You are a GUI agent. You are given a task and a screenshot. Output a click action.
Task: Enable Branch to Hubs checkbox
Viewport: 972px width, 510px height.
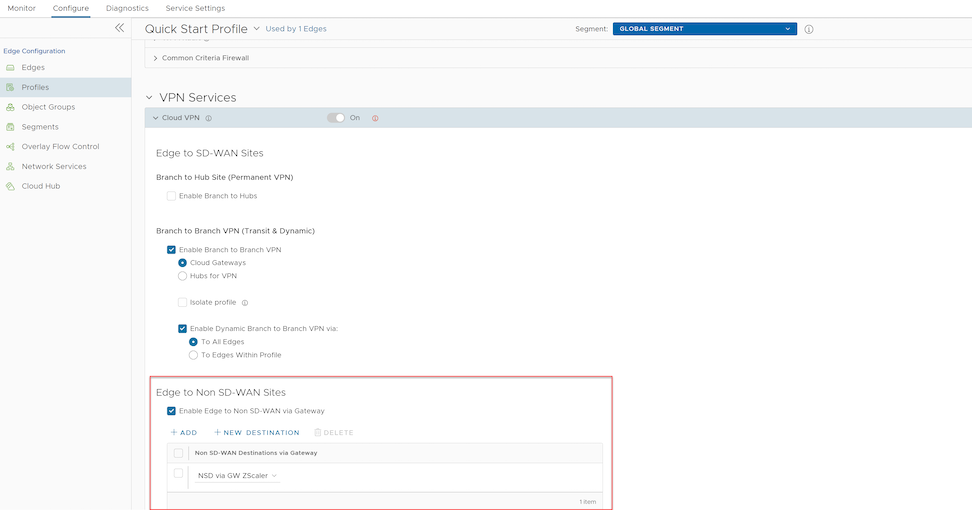[172, 196]
